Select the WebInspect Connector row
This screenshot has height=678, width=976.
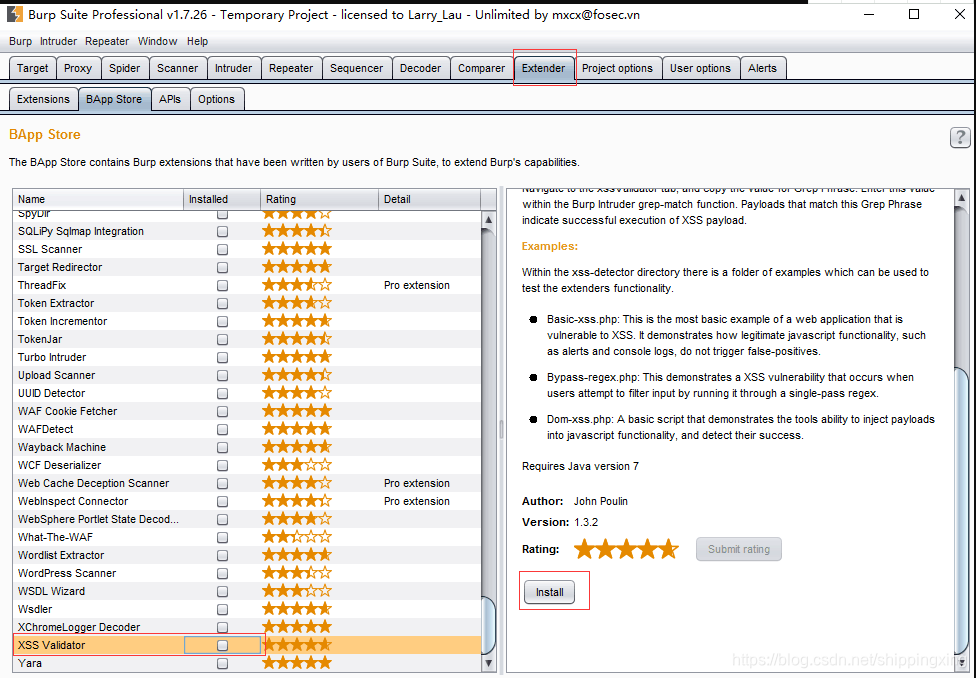pyautogui.click(x=247, y=501)
